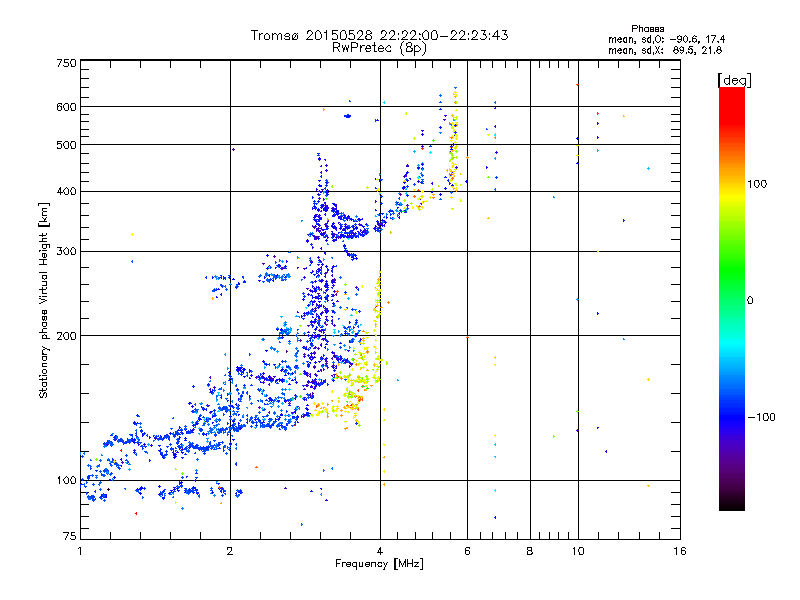Click the y-axis tick label '200'
This screenshot has width=800, height=600.
pyautogui.click(x=66, y=336)
